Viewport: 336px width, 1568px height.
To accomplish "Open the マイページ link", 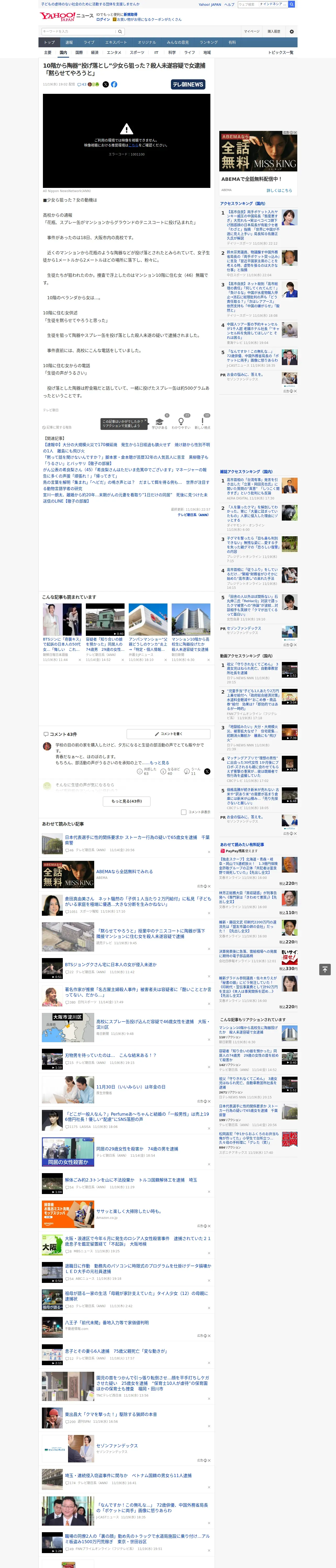I will [x=252, y=32].
